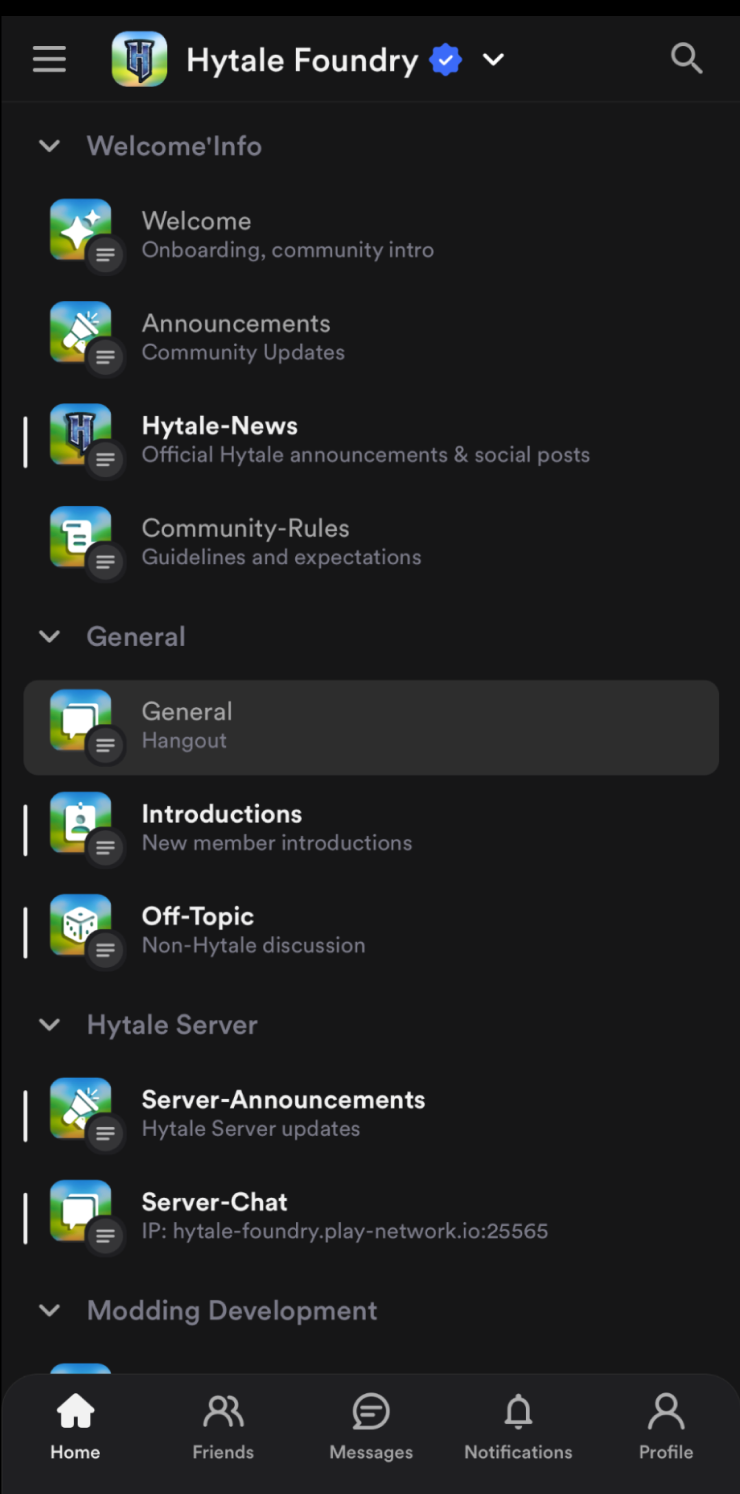Tap the Hytale Foundry server name
This screenshot has width=740, height=1494.
(302, 61)
